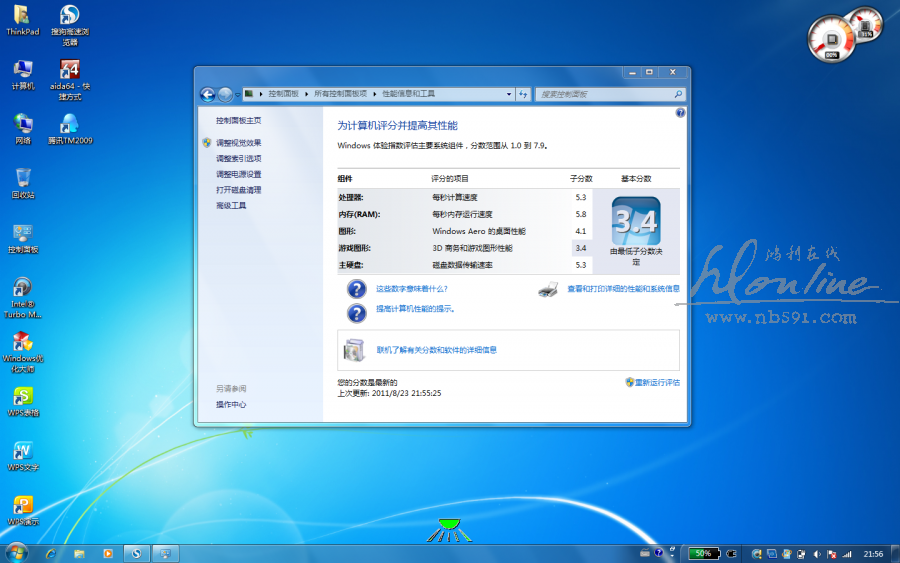Open the 这些数字意味着什么 help link
Image resolution: width=900 pixels, height=563 pixels.
(x=411, y=288)
